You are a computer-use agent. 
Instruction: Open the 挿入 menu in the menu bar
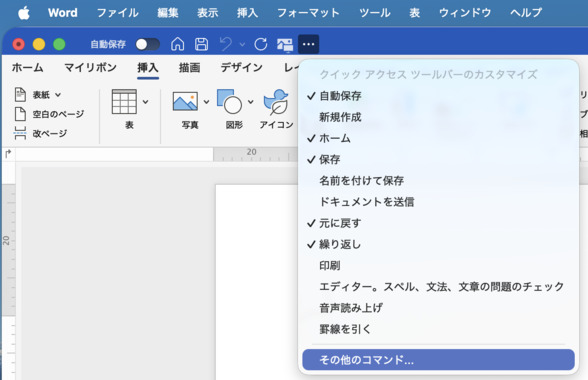coord(247,13)
